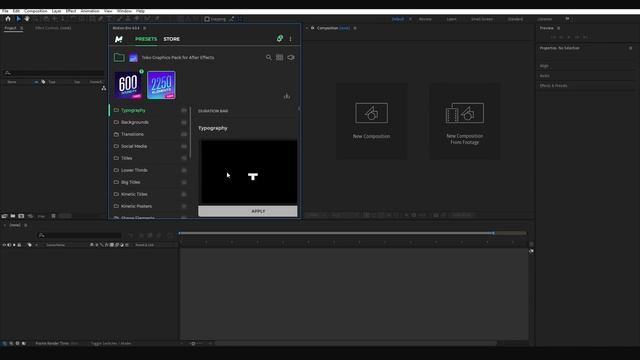Click the Toko Graphics Pack icon
The image size is (640, 360).
[x=133, y=58]
